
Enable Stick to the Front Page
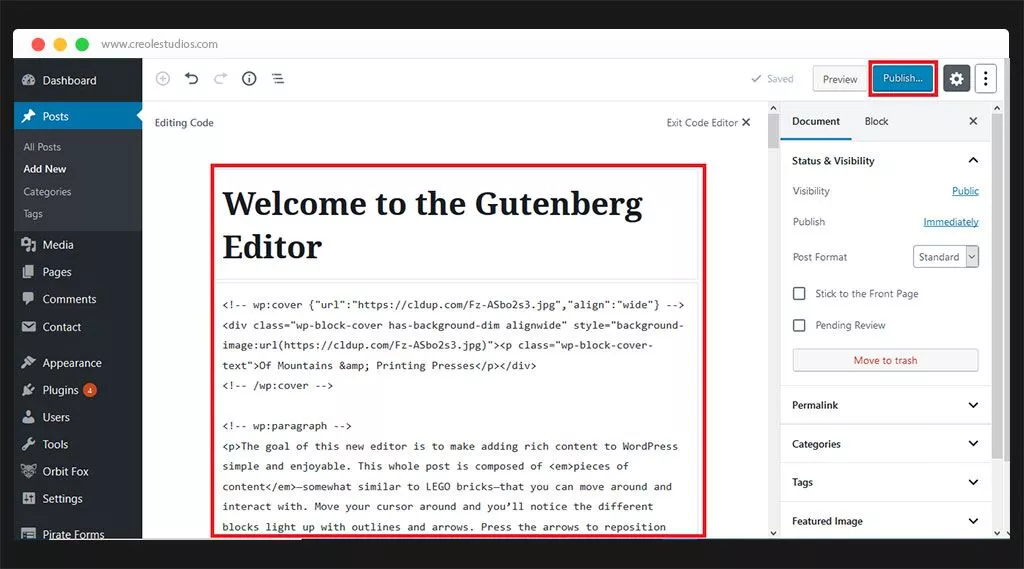(x=799, y=293)
